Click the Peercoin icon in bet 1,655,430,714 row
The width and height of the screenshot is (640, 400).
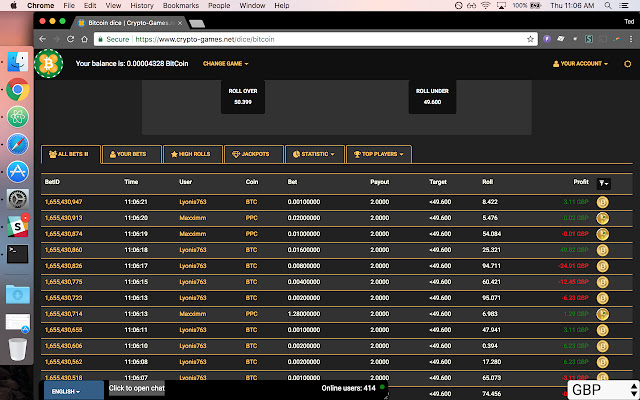tap(602, 314)
